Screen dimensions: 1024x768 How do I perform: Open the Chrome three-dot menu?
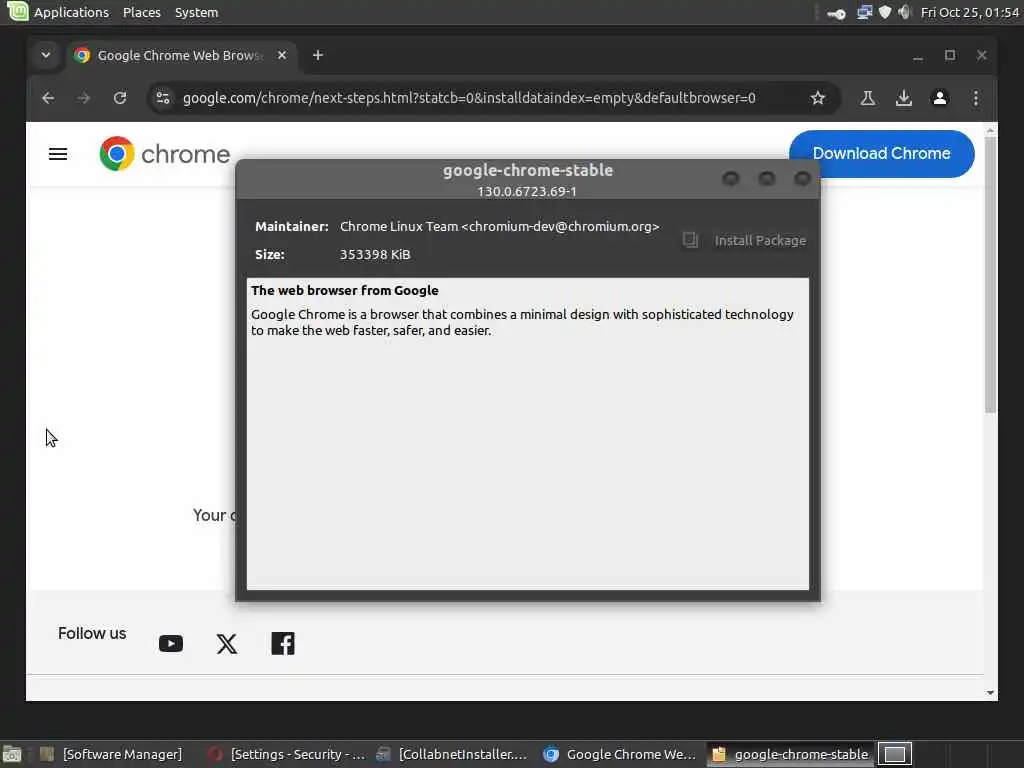976,98
